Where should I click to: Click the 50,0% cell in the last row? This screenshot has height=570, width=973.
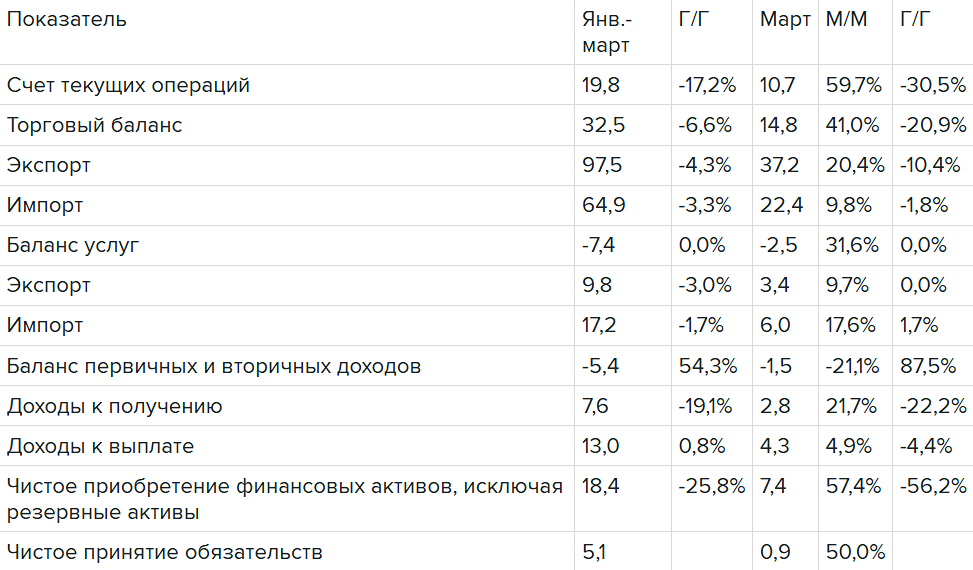(x=854, y=551)
